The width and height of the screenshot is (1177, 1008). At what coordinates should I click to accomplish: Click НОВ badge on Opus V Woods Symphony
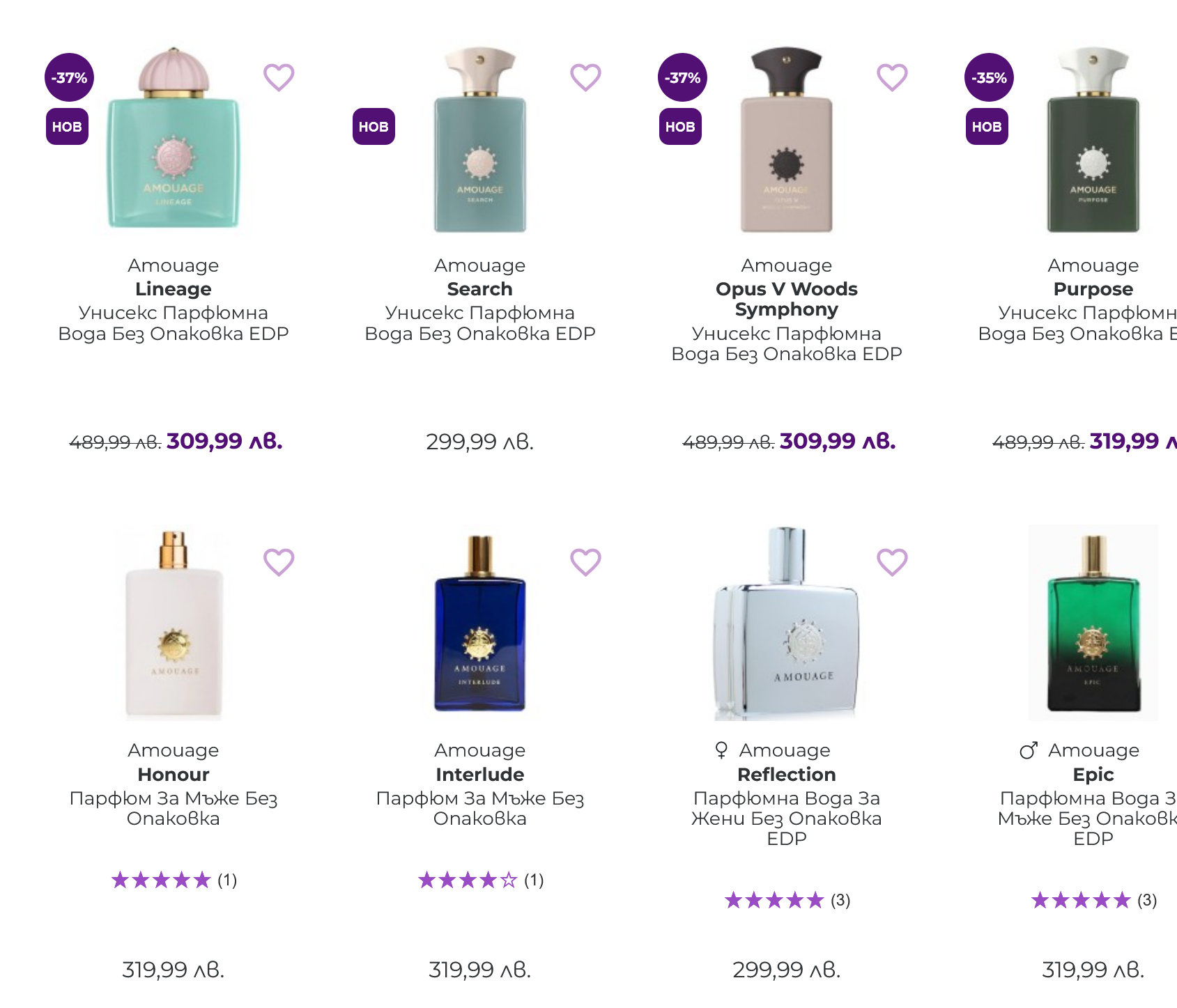point(680,127)
